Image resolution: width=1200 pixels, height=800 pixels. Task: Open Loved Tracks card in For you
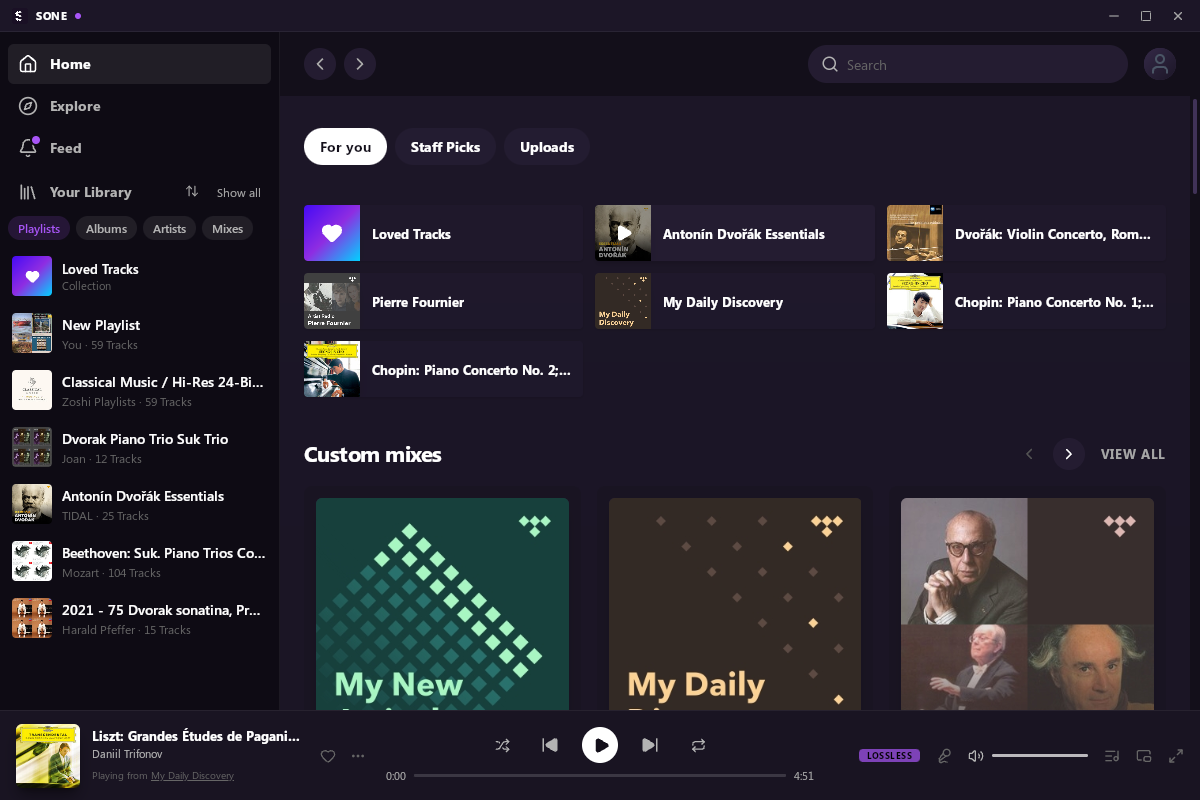[x=443, y=234]
